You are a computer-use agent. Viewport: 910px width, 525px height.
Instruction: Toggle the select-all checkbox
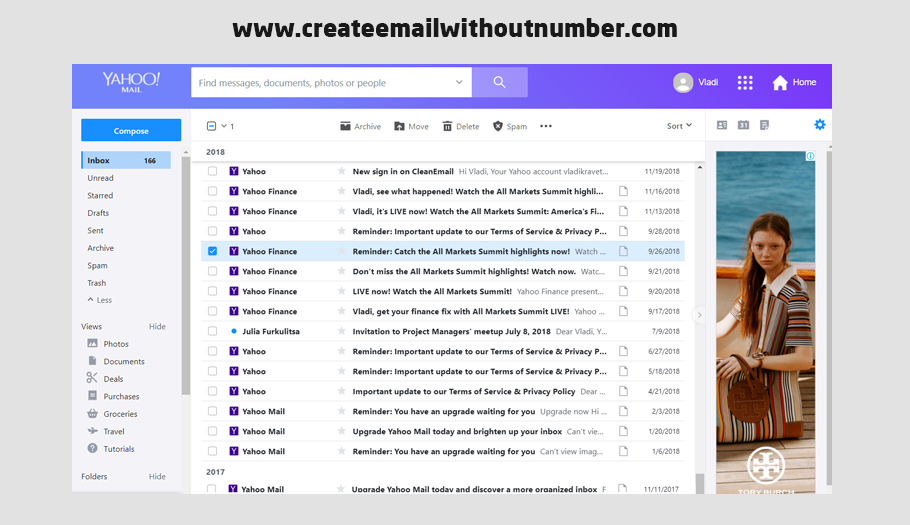pyautogui.click(x=211, y=126)
